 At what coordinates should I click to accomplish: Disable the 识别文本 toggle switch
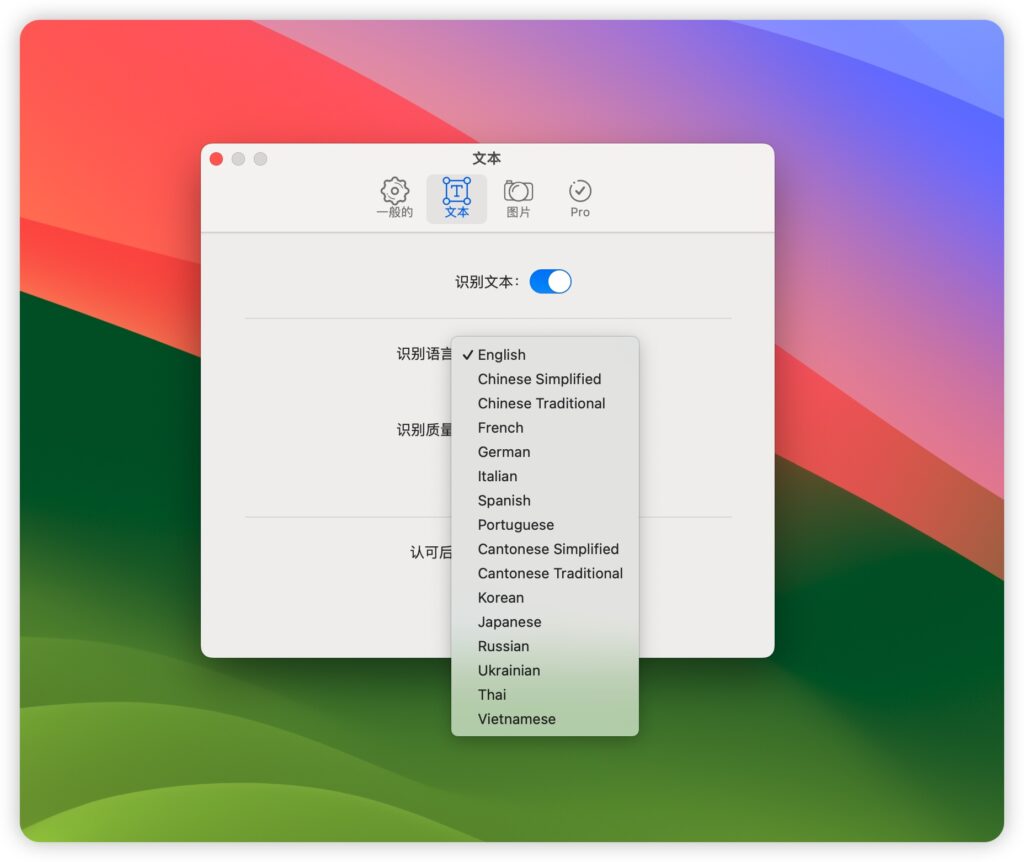pyautogui.click(x=551, y=281)
